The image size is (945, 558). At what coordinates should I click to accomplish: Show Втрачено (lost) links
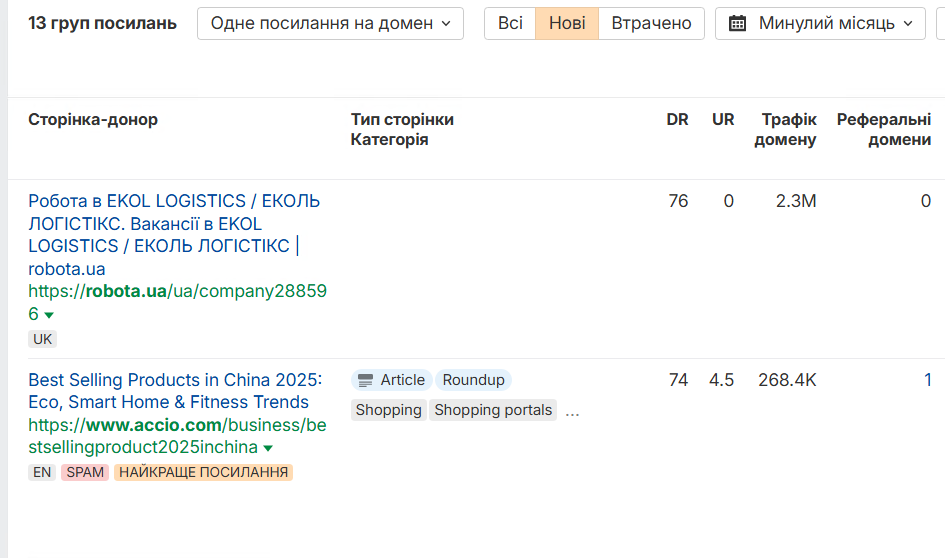[651, 23]
